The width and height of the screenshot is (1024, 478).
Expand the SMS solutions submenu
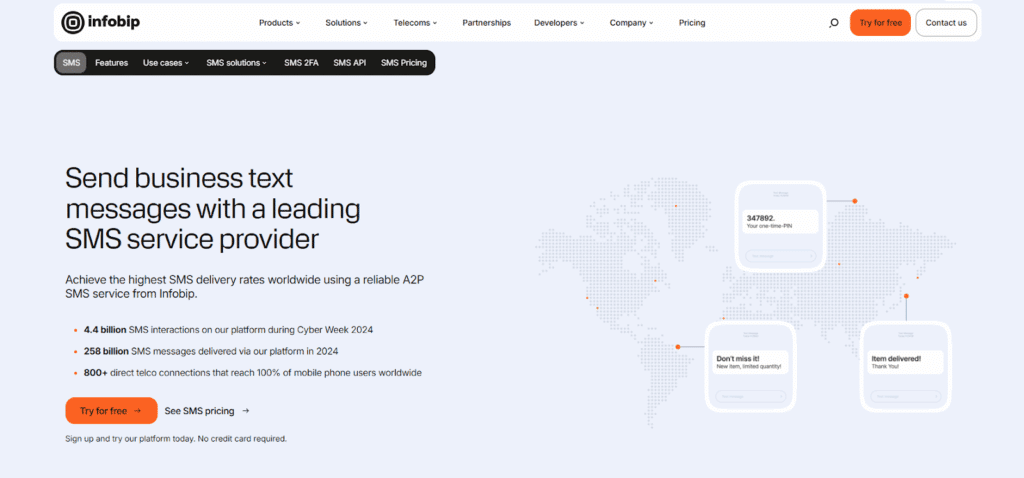pos(237,63)
